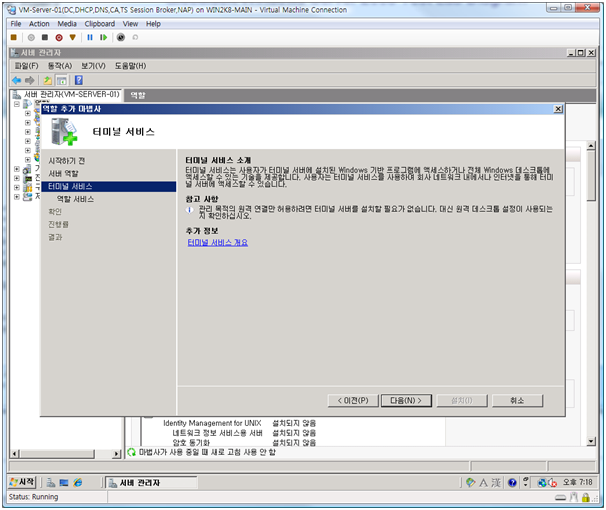Open the 도움말(H) menu
The width and height of the screenshot is (606, 510).
click(130, 66)
